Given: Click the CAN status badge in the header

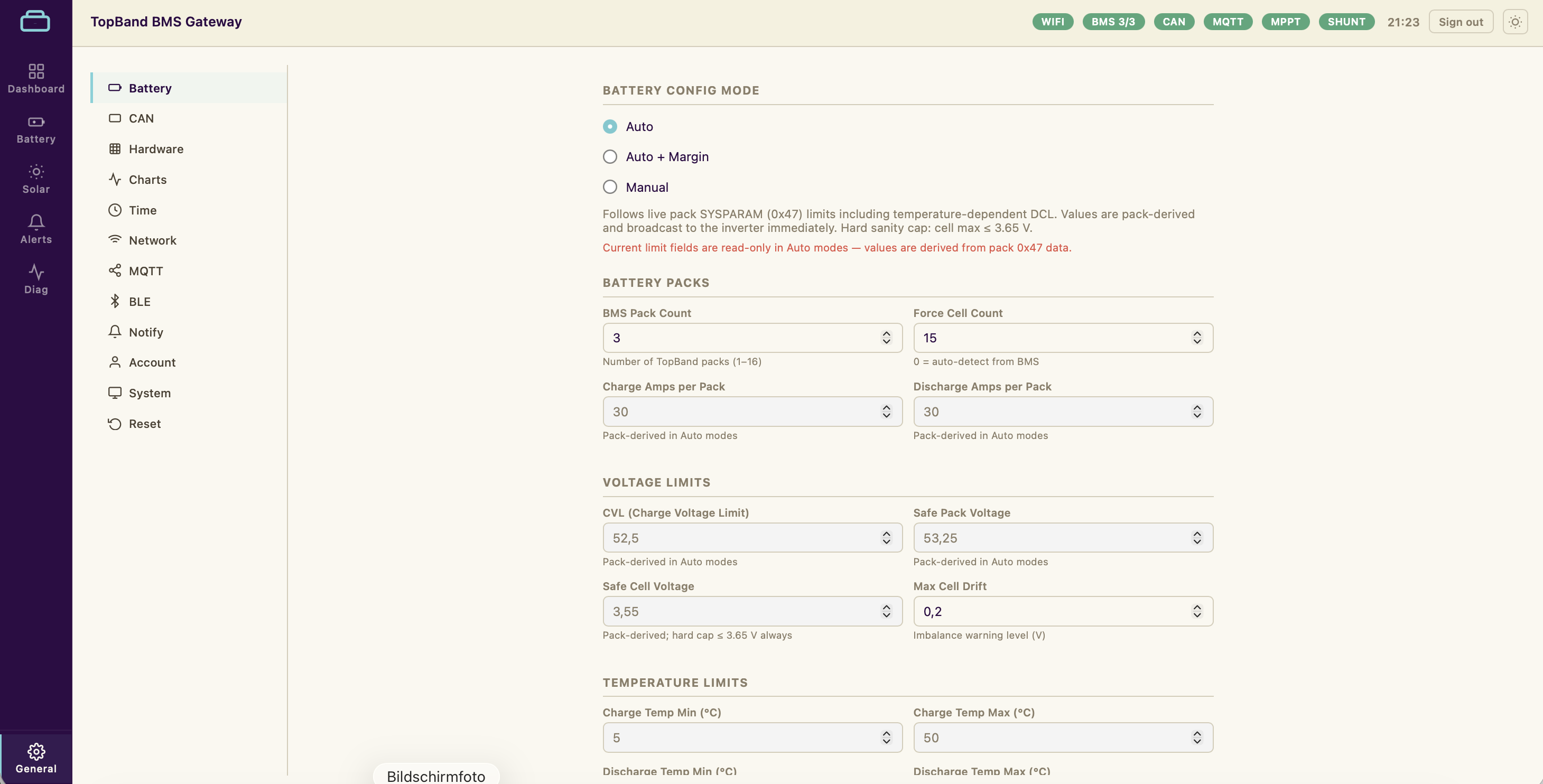Looking at the screenshot, I should tap(1174, 22).
